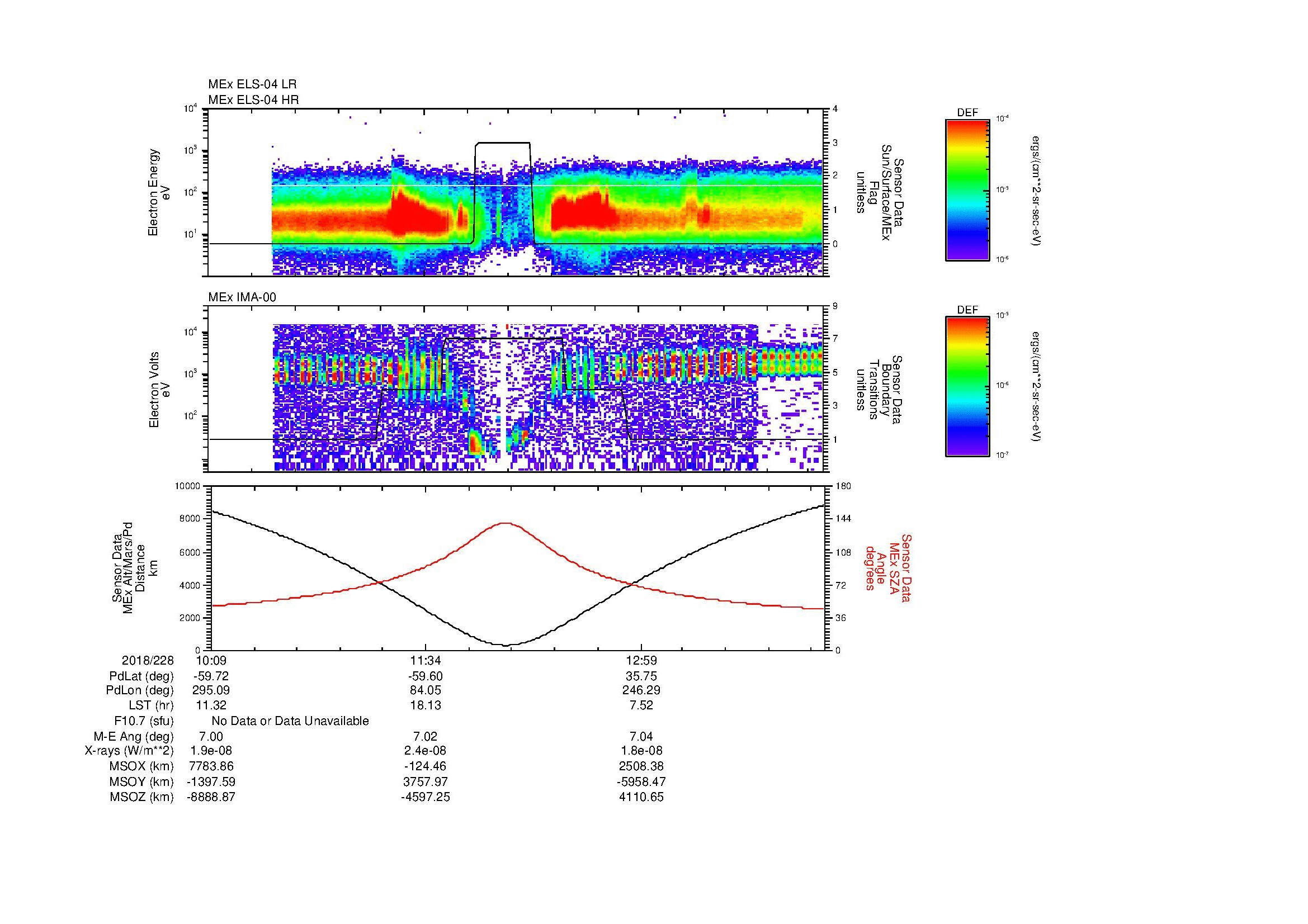Viewport: 1308px width, 924px height.
Task: Select the 'Electron Energy eV' axis label
Action: (159, 192)
